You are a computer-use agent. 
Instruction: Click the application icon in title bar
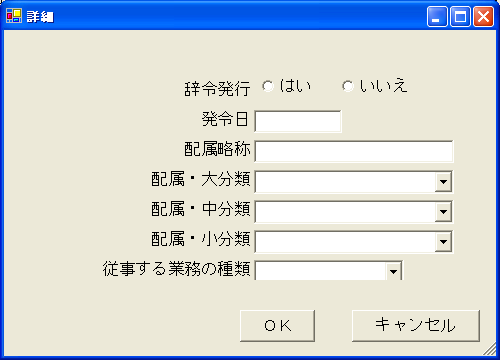point(14,16)
